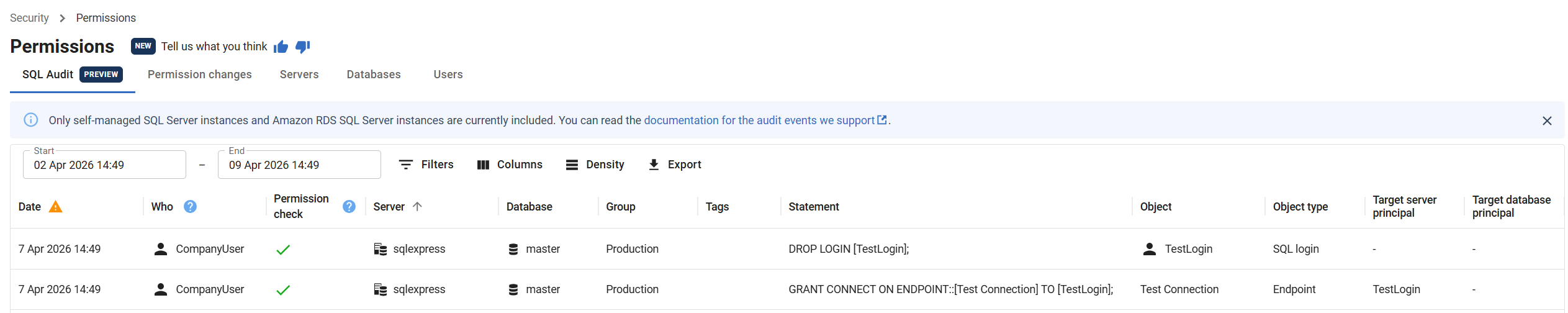Open the Filters panel
The image size is (1568, 313).
(x=426, y=165)
